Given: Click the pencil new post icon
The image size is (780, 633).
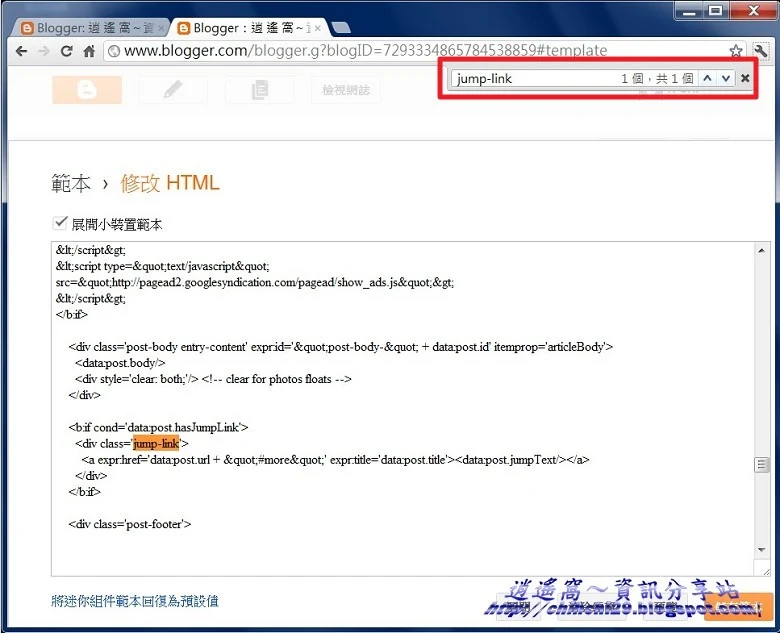Looking at the screenshot, I should [x=173, y=90].
